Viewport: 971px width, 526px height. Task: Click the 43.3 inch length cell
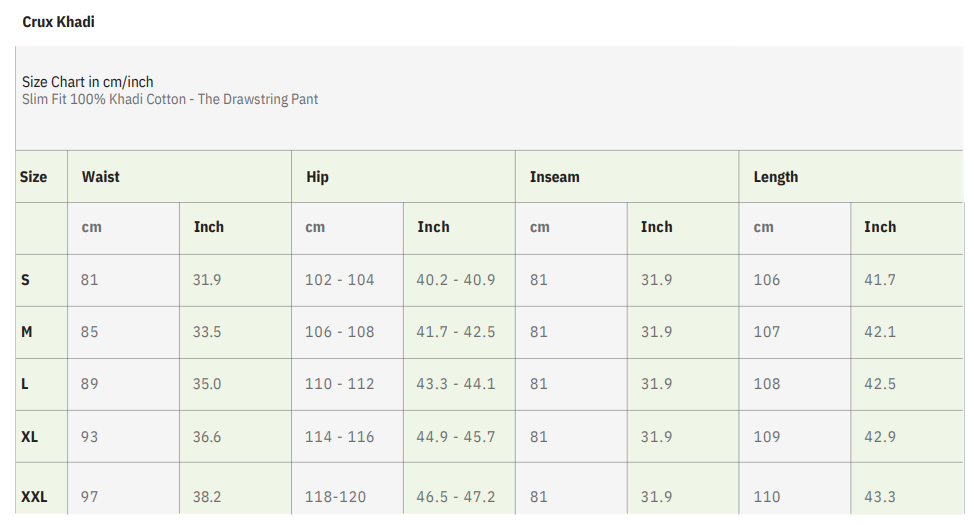pos(879,496)
